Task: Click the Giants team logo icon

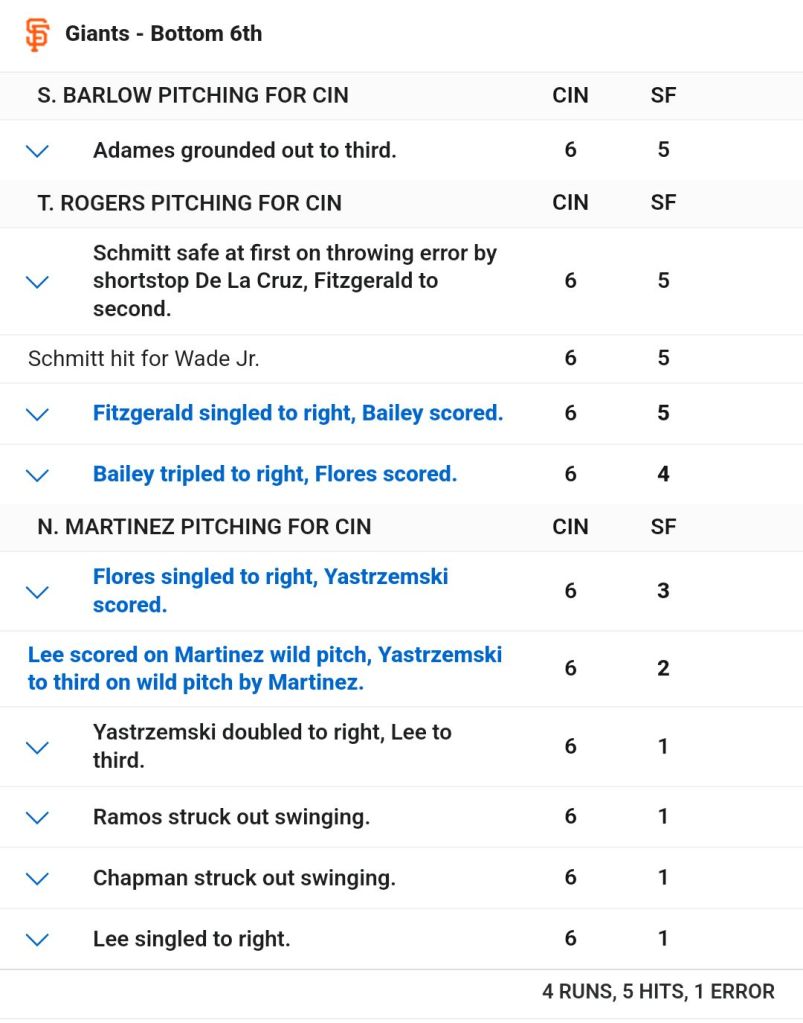Action: click(x=37, y=34)
